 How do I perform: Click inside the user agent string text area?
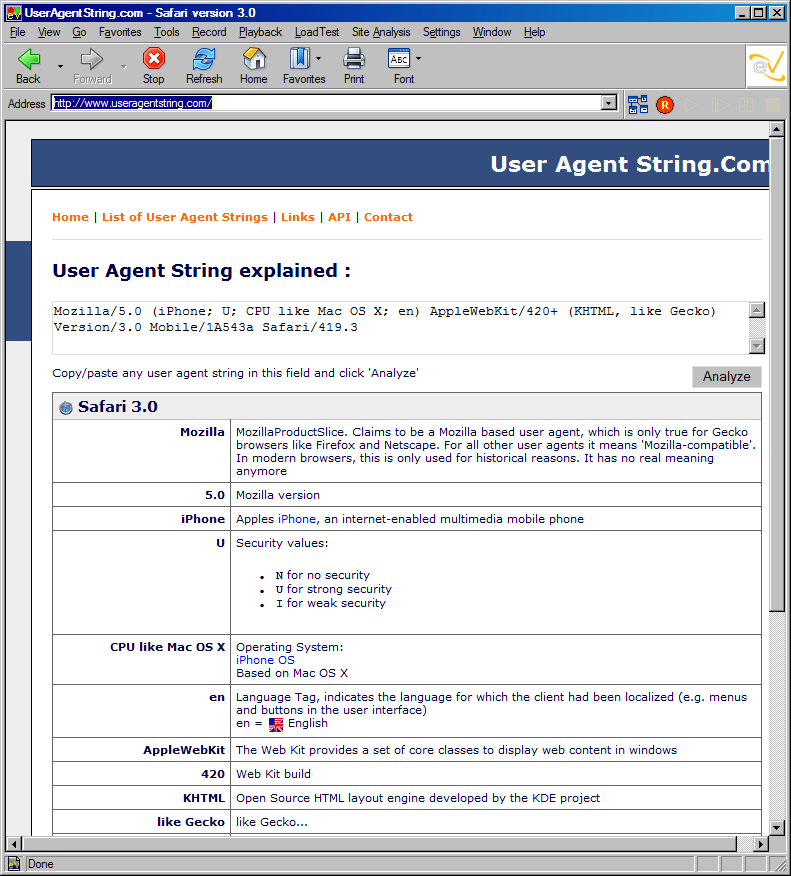[400, 328]
